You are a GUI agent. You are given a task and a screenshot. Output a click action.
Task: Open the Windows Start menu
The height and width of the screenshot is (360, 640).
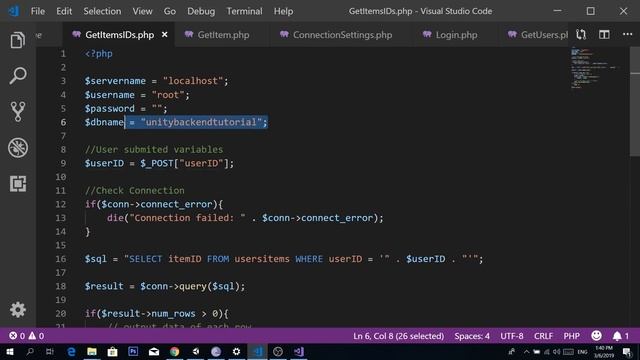coord(9,351)
